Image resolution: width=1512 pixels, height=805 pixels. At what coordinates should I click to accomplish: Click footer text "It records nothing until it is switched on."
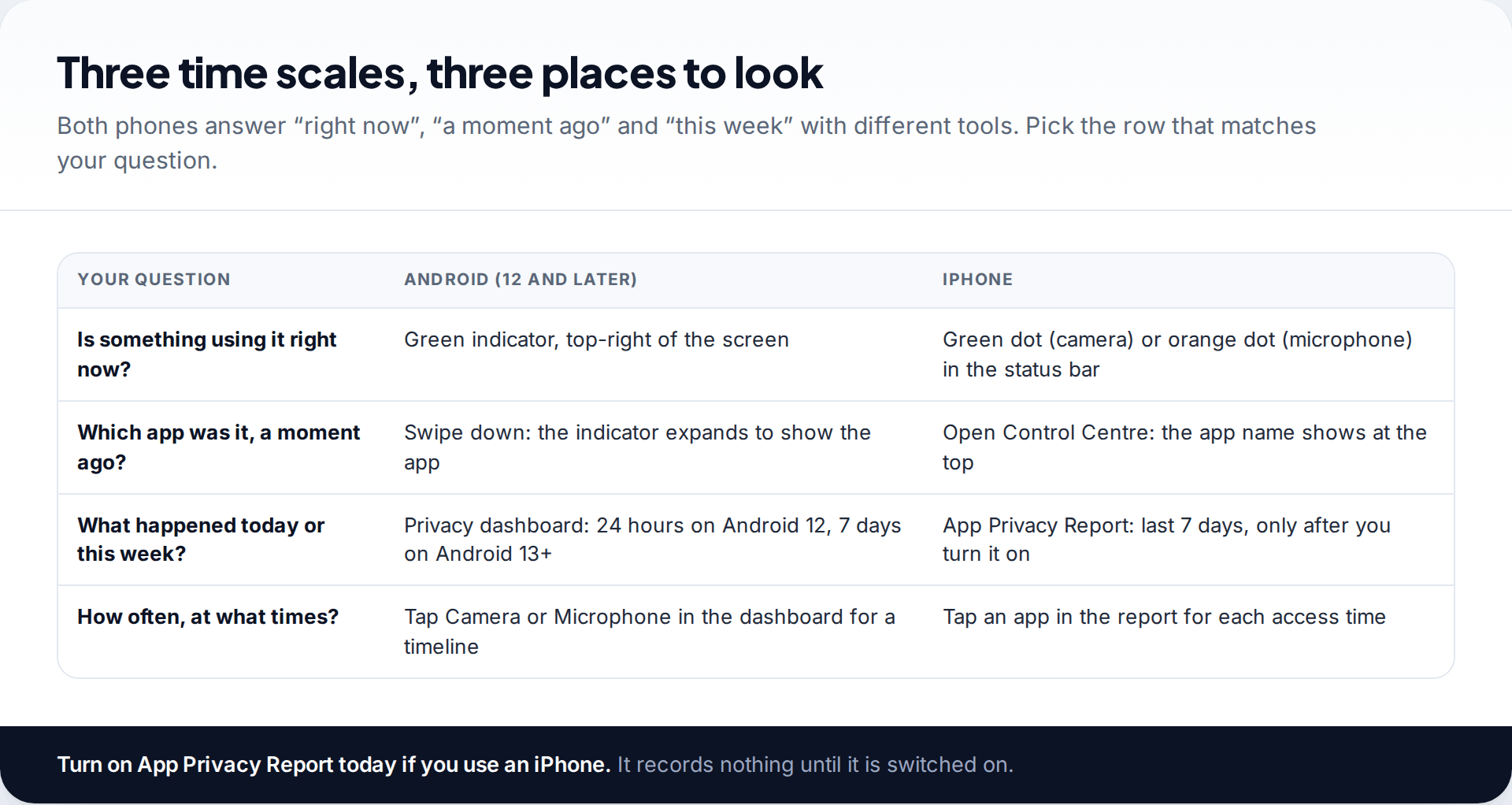click(815, 765)
